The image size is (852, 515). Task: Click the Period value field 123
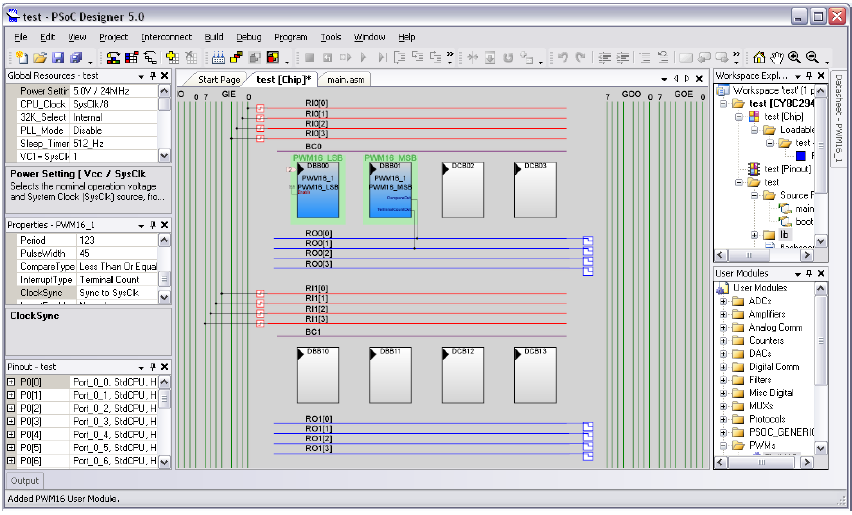[117, 240]
